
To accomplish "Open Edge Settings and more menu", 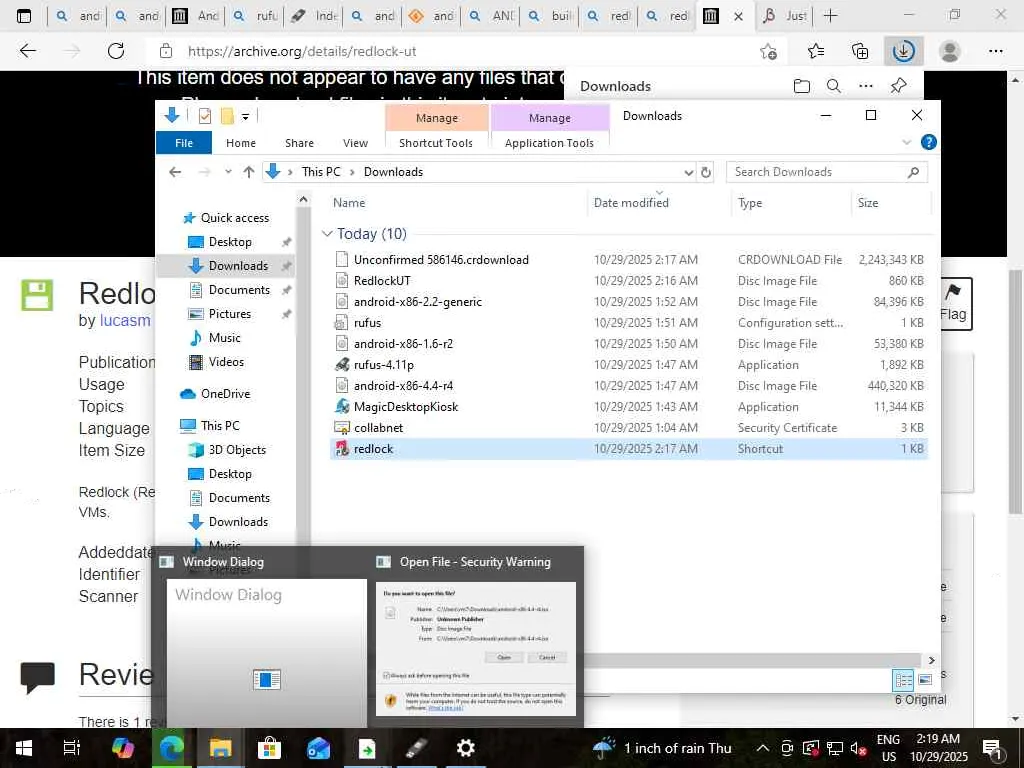I will pos(995,51).
